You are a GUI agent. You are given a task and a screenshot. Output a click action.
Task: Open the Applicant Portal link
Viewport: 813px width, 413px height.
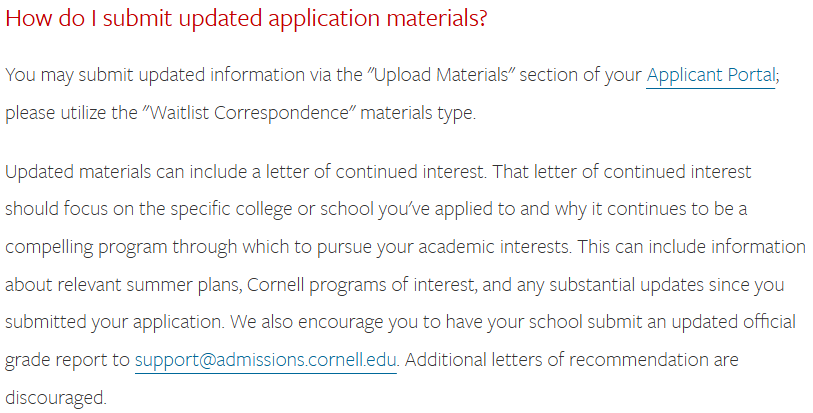click(710, 76)
